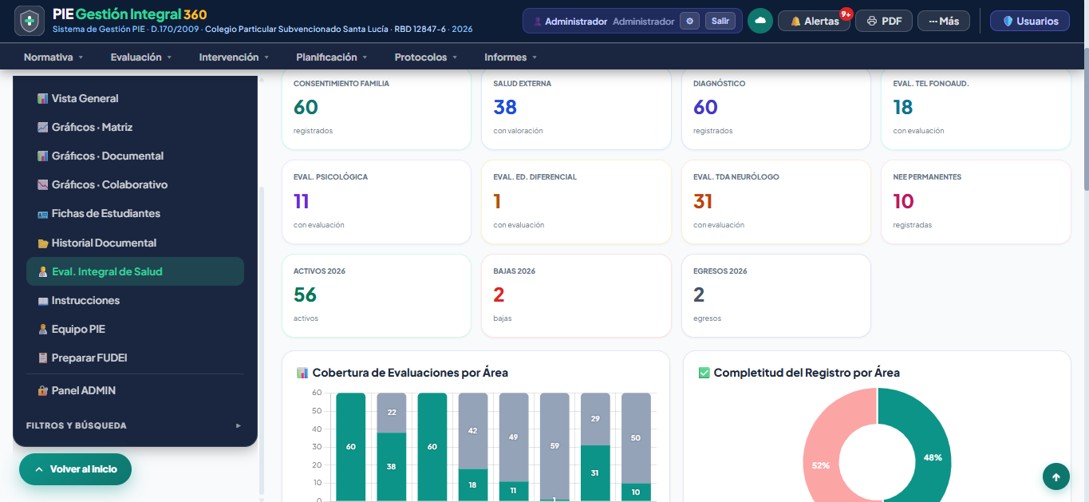Click the scroll-to-top arrow button
The height and width of the screenshot is (502, 1089).
(1056, 477)
